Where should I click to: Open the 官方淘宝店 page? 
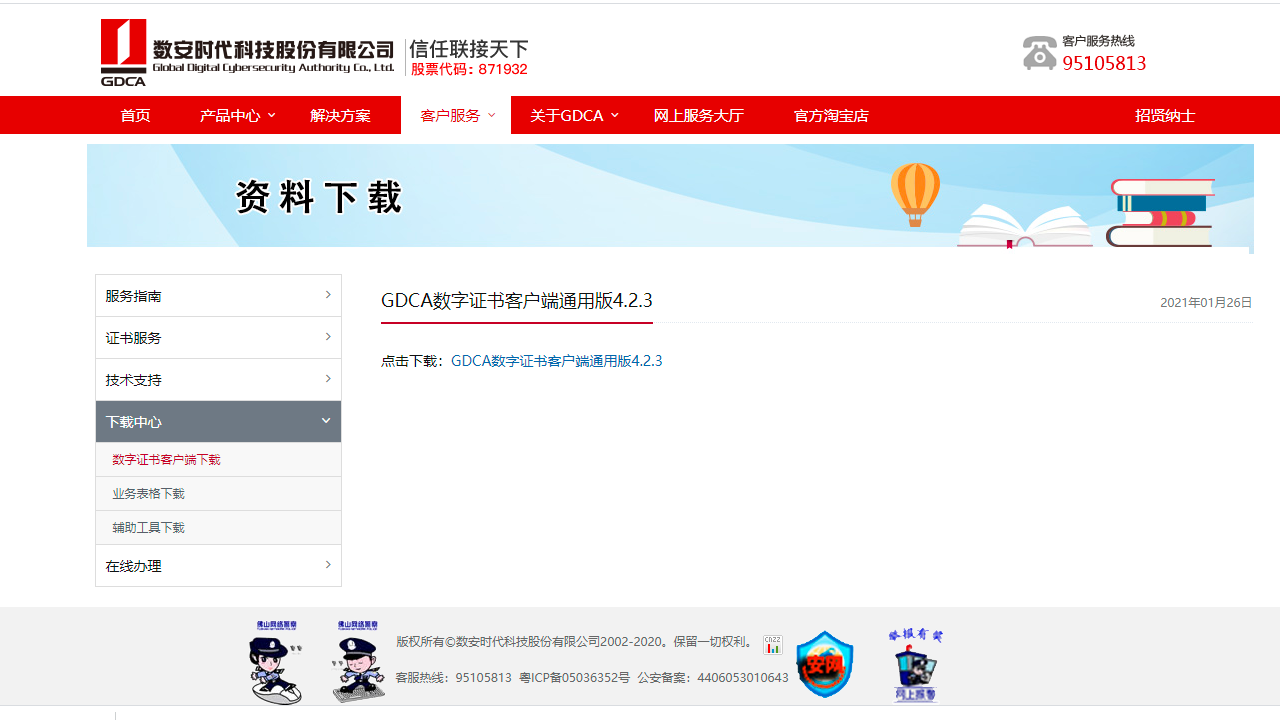831,115
